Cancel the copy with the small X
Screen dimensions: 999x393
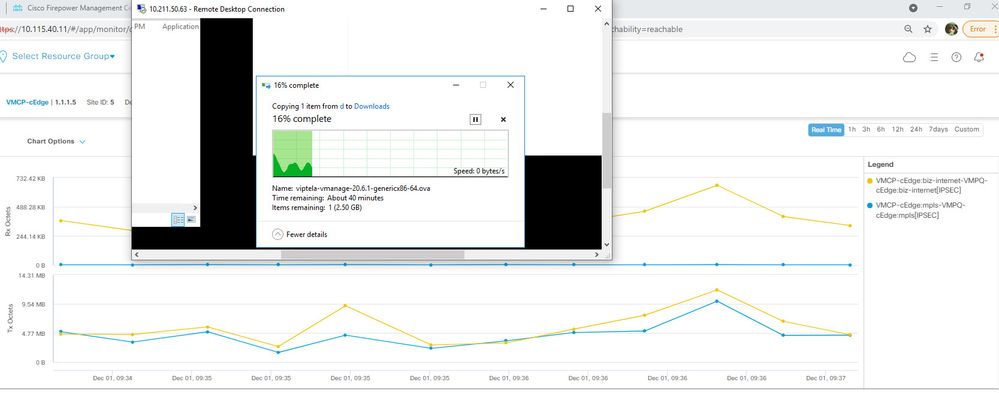click(503, 119)
